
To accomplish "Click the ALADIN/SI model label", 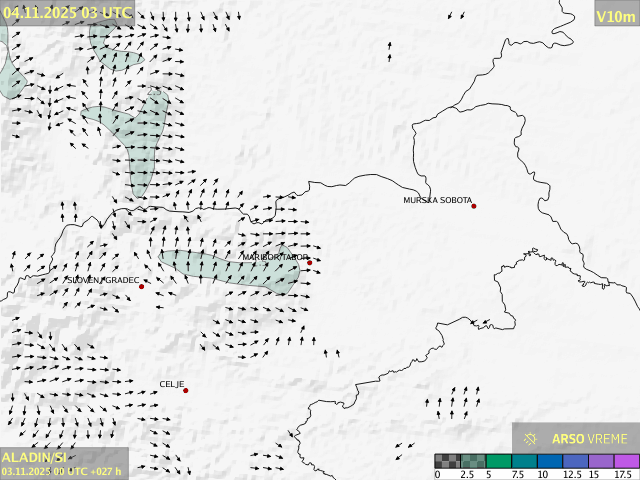I will click(35, 457).
